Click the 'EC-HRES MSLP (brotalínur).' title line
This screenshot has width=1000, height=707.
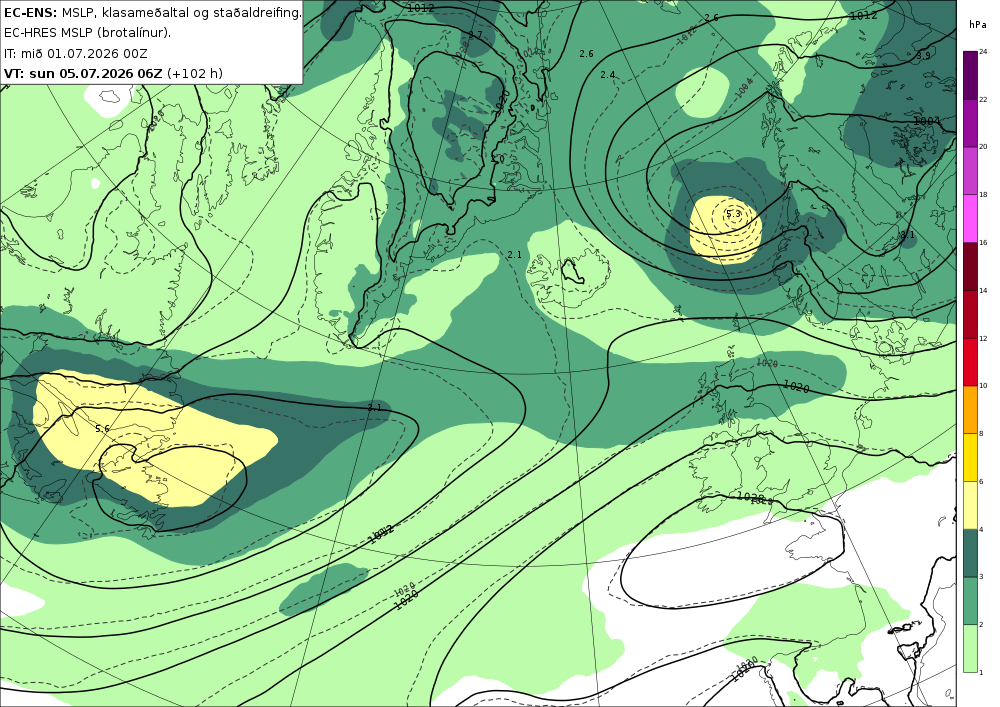87,33
